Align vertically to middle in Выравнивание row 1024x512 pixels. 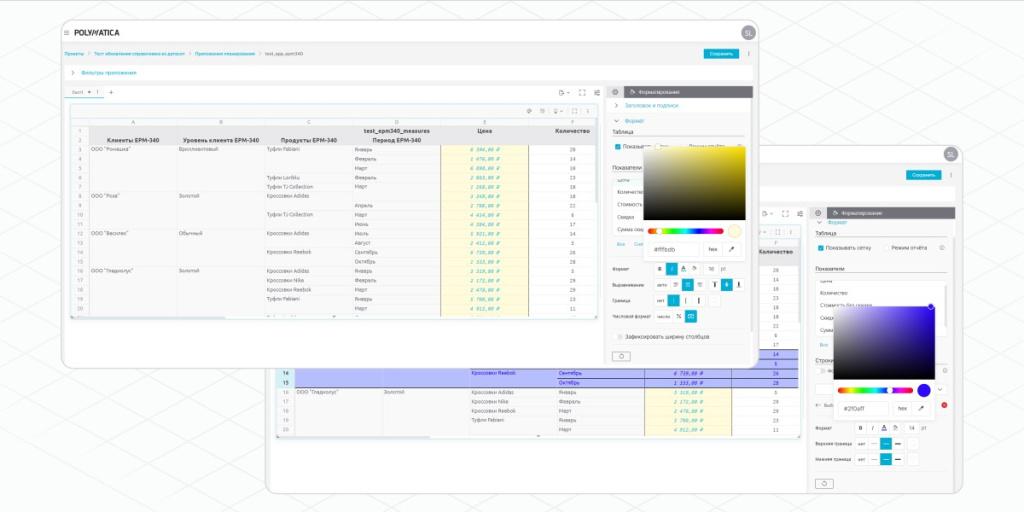click(727, 285)
